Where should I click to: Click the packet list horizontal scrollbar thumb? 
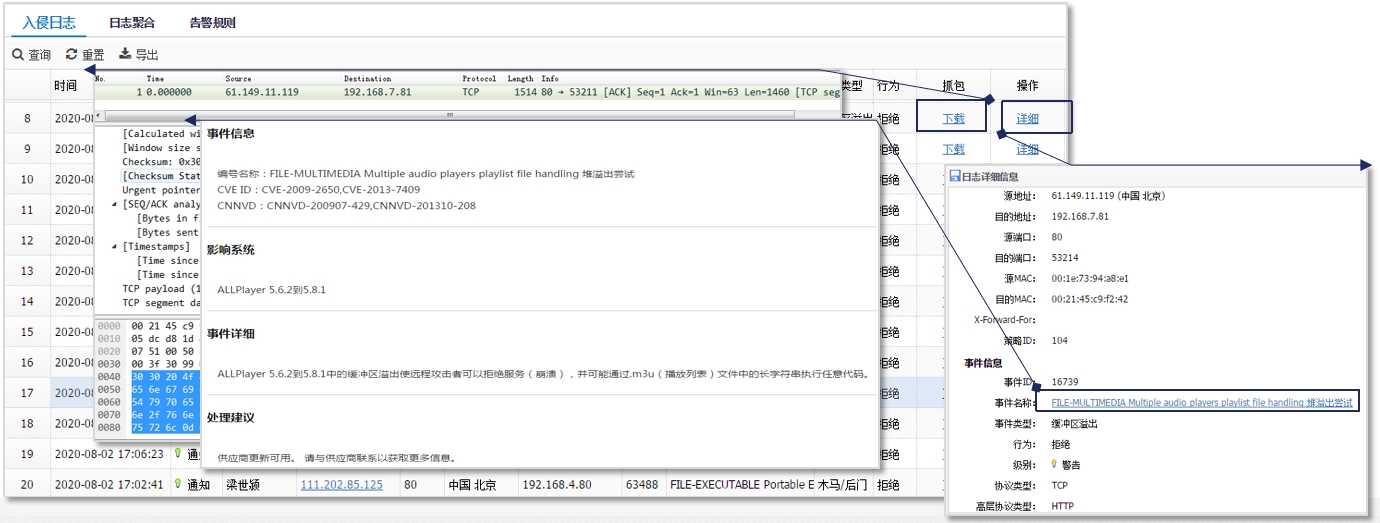450,116
